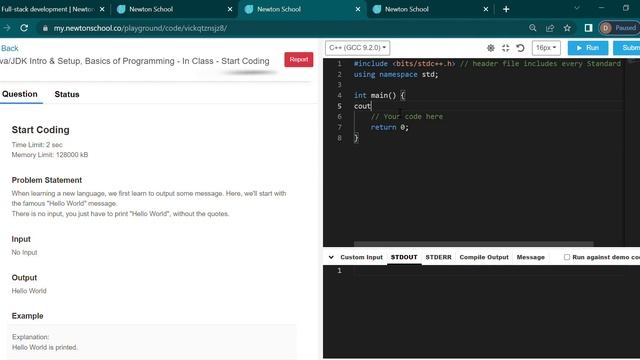The height and width of the screenshot is (360, 640).
Task: Close the last Newton School tab
Action: (486, 9)
